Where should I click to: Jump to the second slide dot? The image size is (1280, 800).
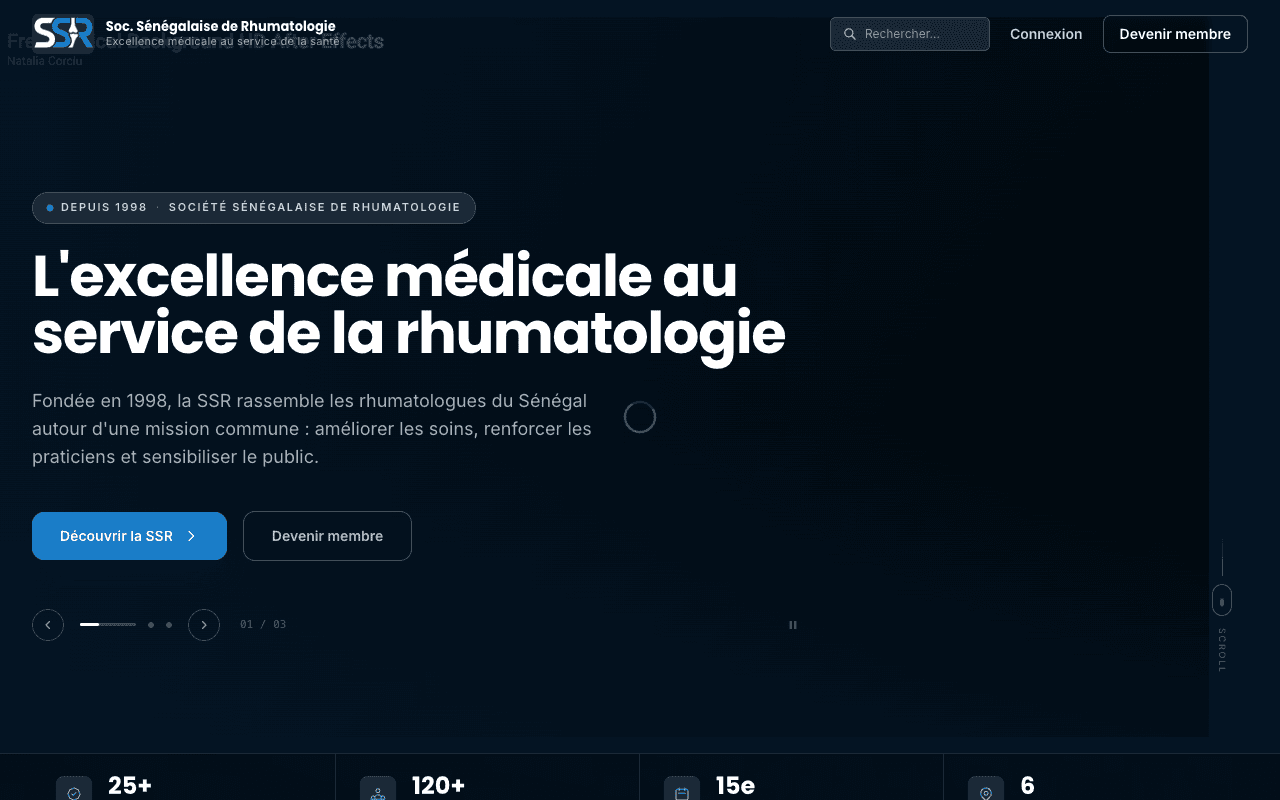pyautogui.click(x=151, y=625)
